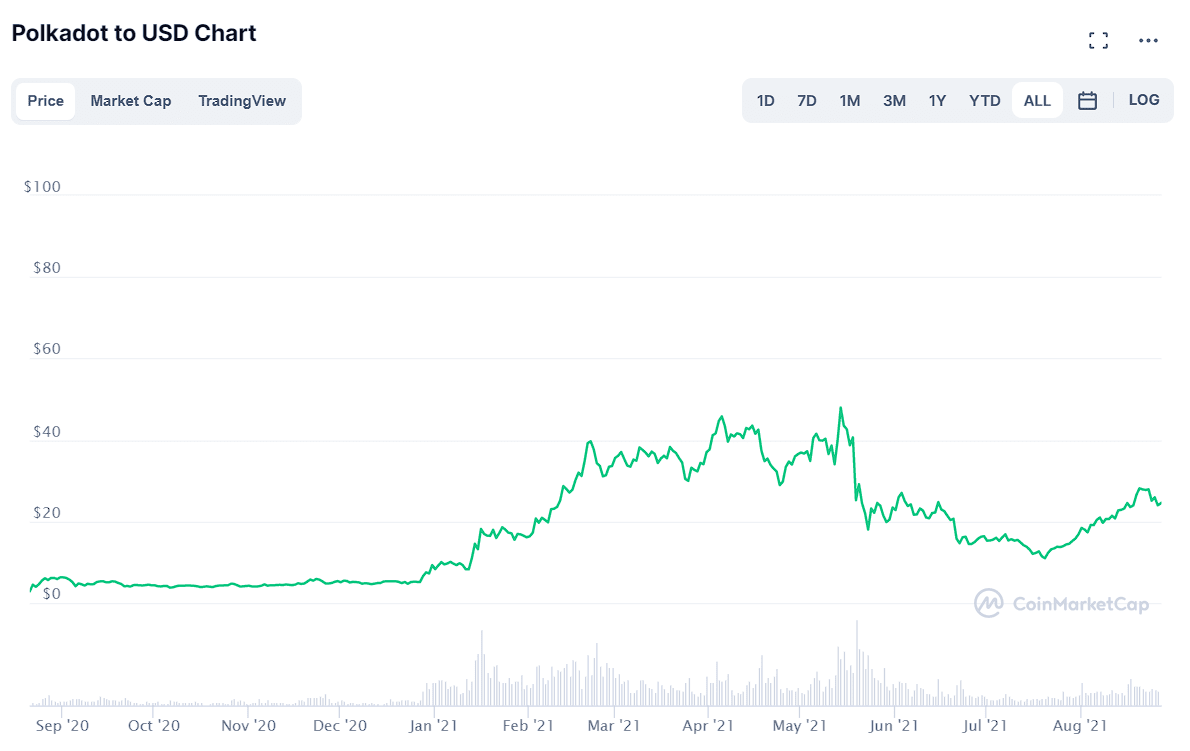Show the 1Y time range

937,101
